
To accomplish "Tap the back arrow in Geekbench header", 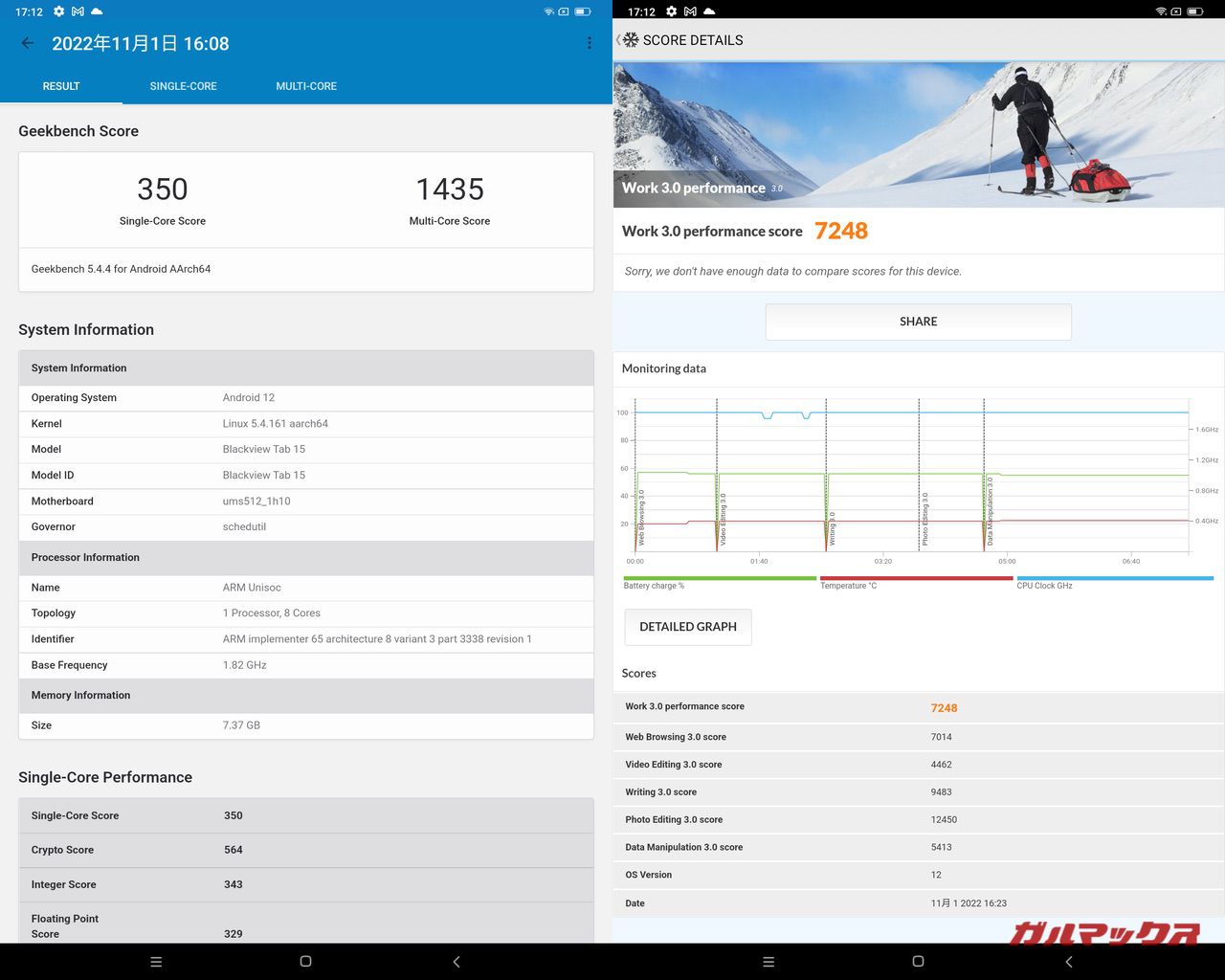I will pyautogui.click(x=28, y=43).
